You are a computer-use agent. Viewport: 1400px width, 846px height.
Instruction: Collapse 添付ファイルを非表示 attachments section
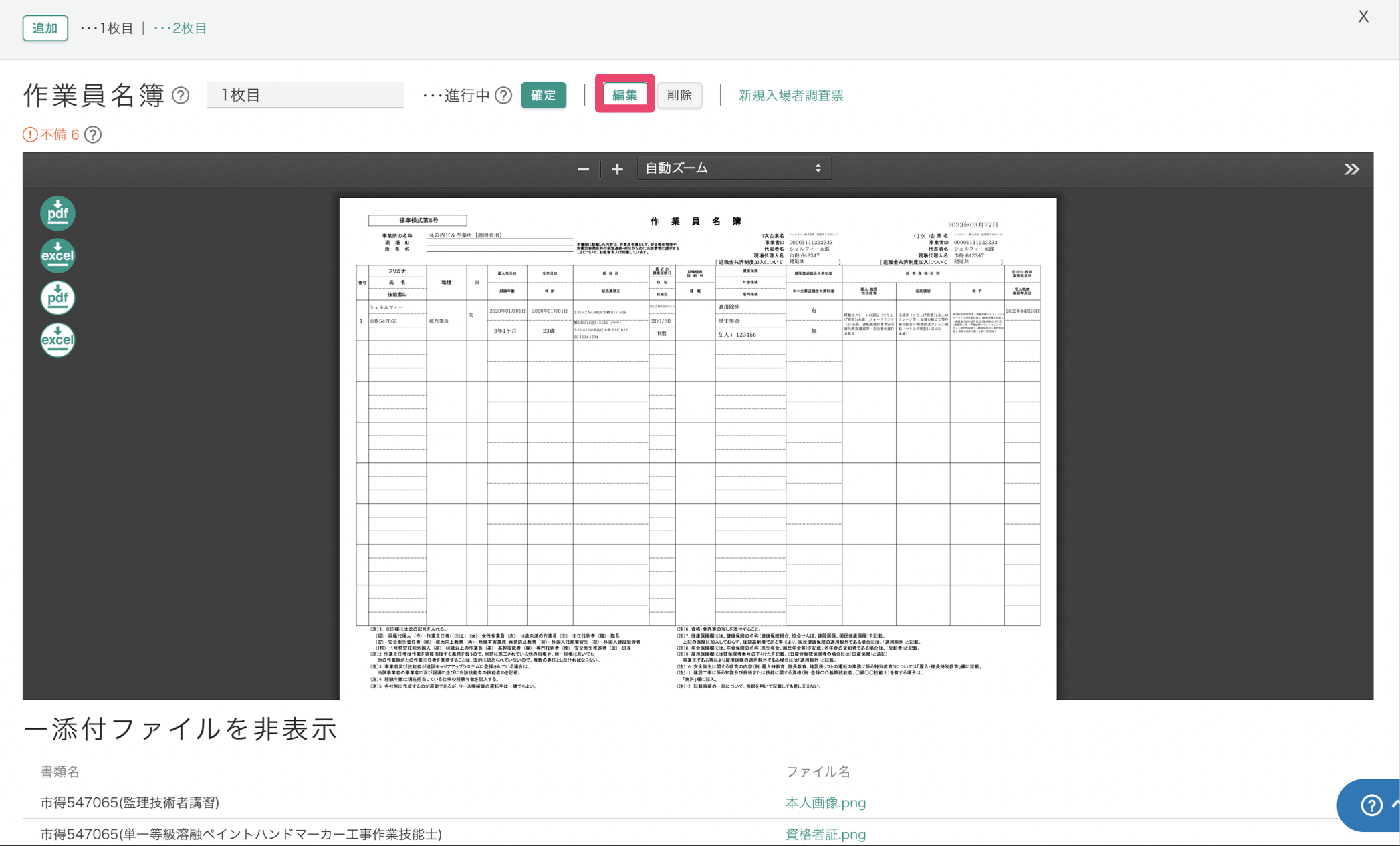(181, 729)
